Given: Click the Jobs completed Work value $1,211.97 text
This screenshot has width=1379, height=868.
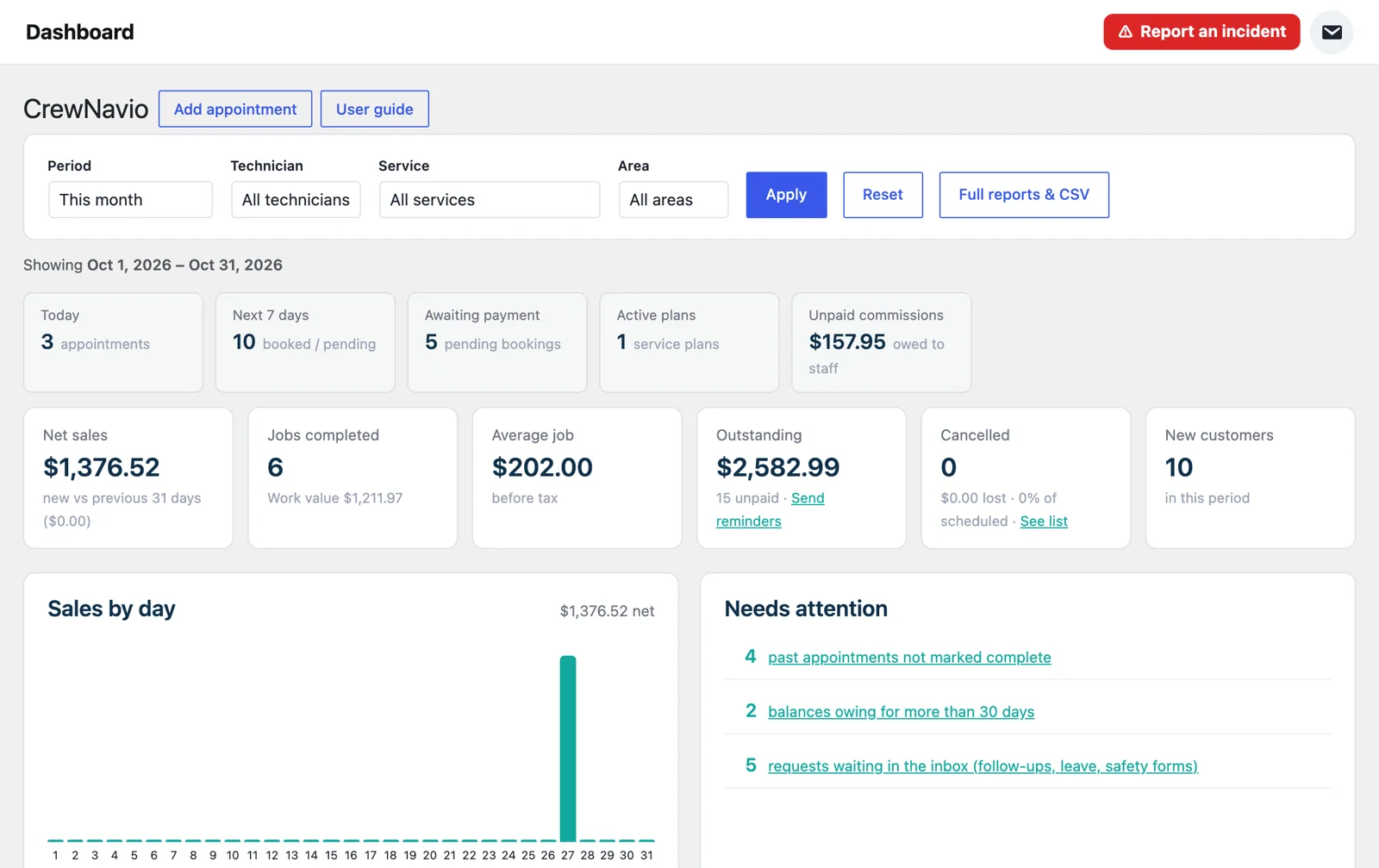Looking at the screenshot, I should 334,497.
